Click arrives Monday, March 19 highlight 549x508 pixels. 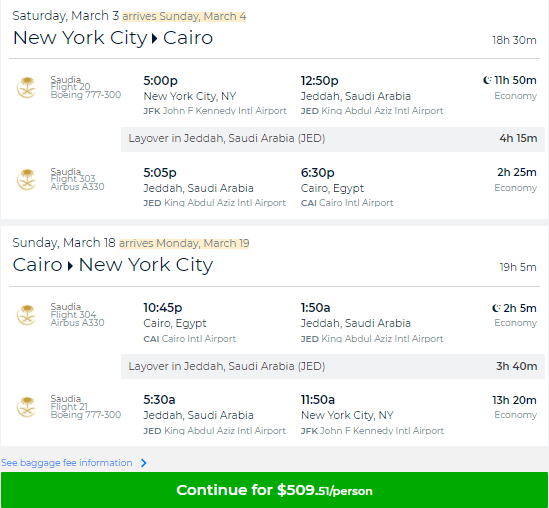pyautogui.click(x=184, y=243)
